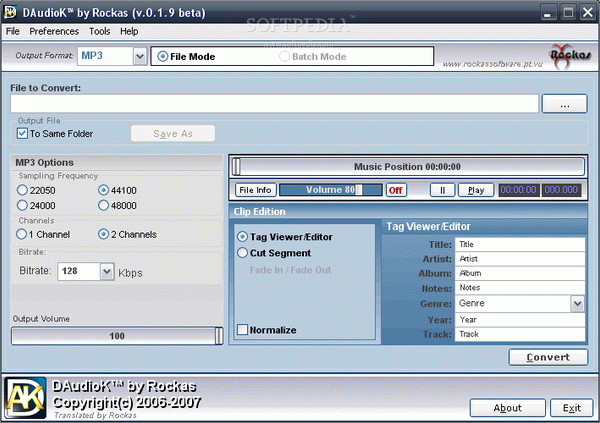The image size is (600, 423).
Task: Click the Artist tag field
Action: tap(520, 259)
